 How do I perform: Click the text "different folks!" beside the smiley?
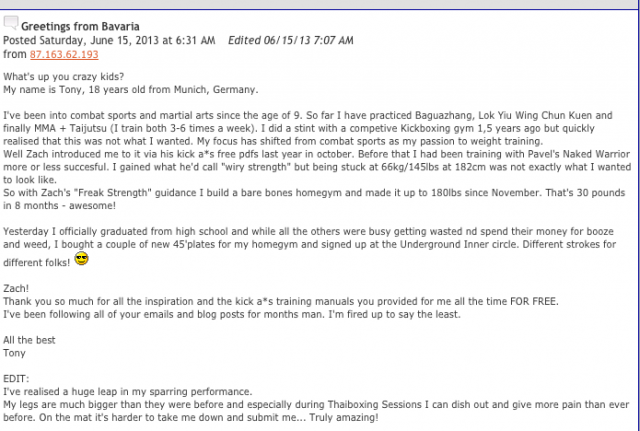coord(37,262)
